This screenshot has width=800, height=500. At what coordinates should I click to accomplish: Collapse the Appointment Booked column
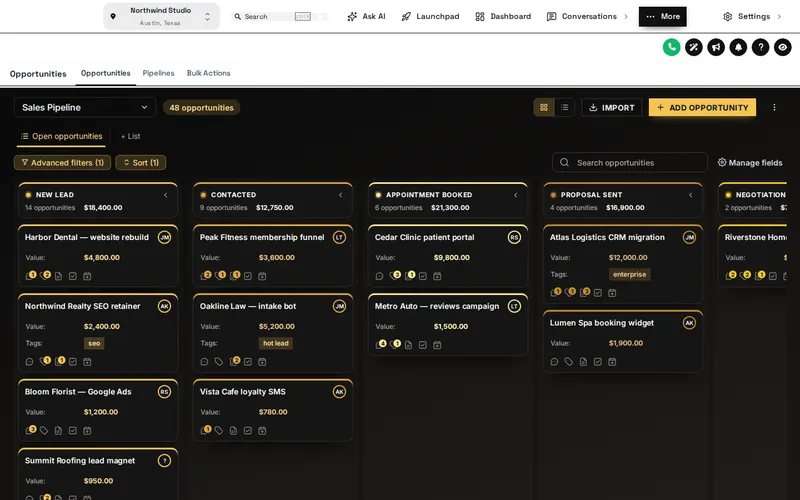point(515,195)
